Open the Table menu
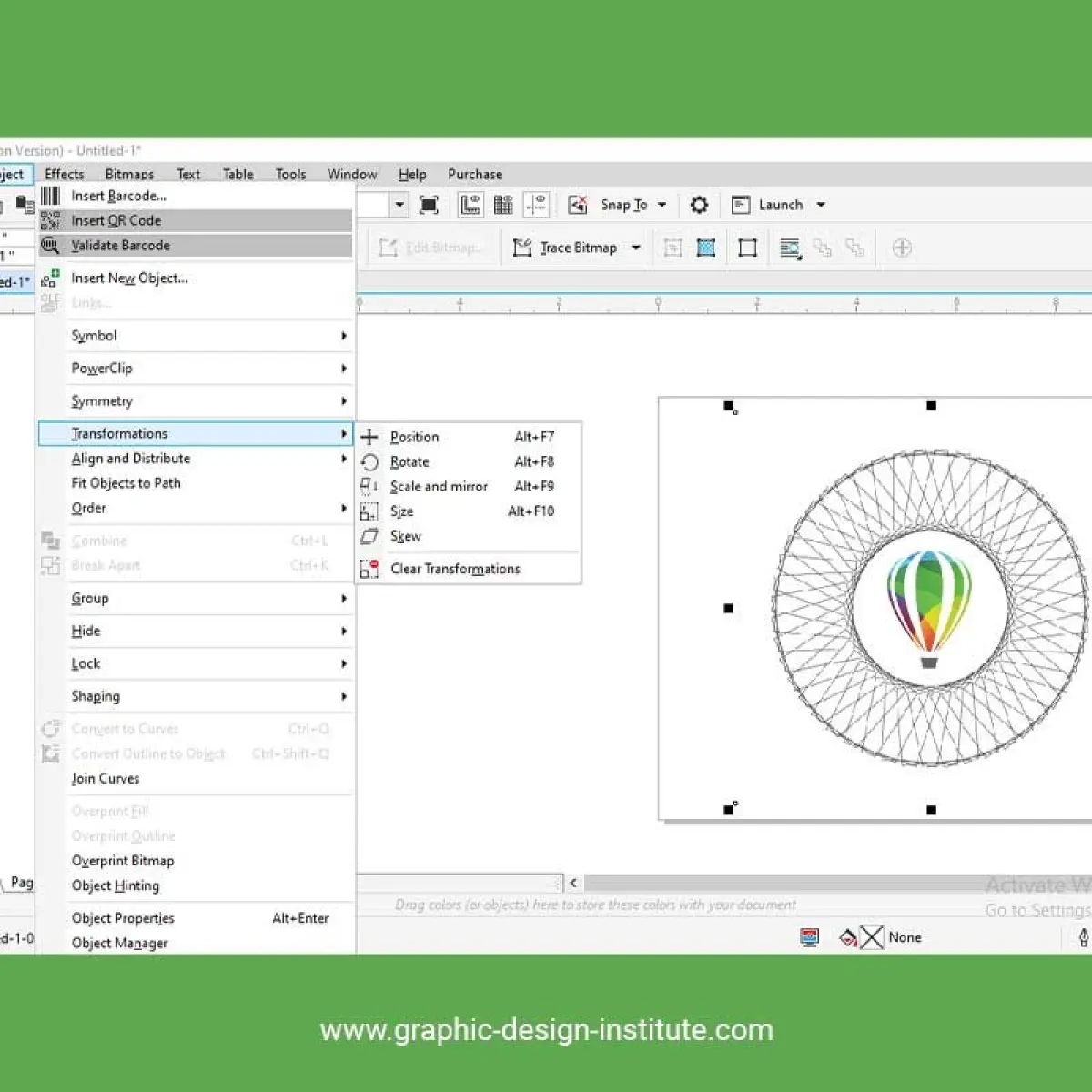Viewport: 1092px width, 1092px height. coord(238,174)
